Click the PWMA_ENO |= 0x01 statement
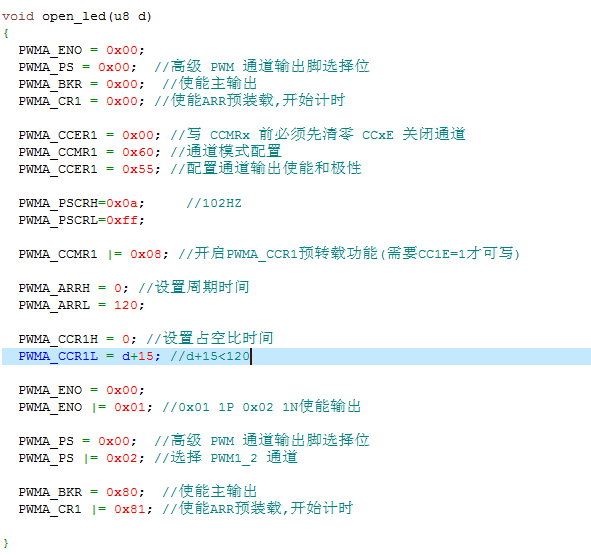Viewport: 591px width, 555px height. pos(86,408)
